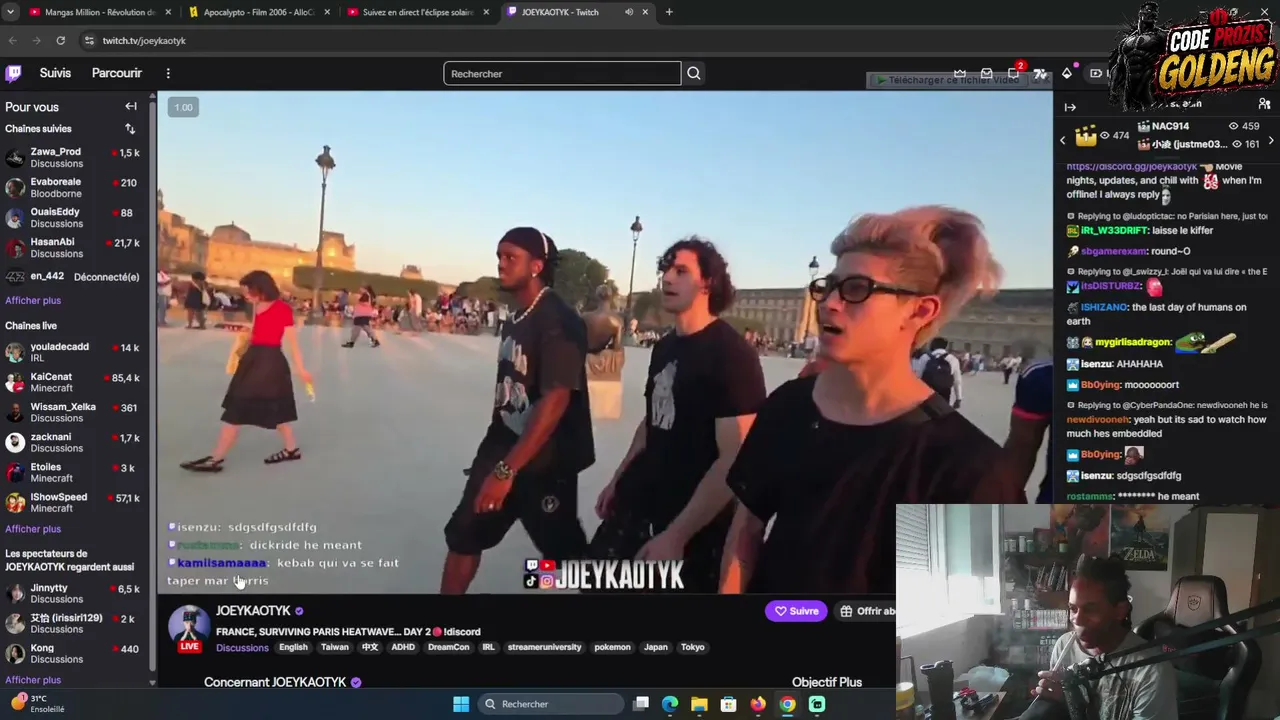
Task: Click the NAC914 leaderboard name
Action: (1170, 126)
